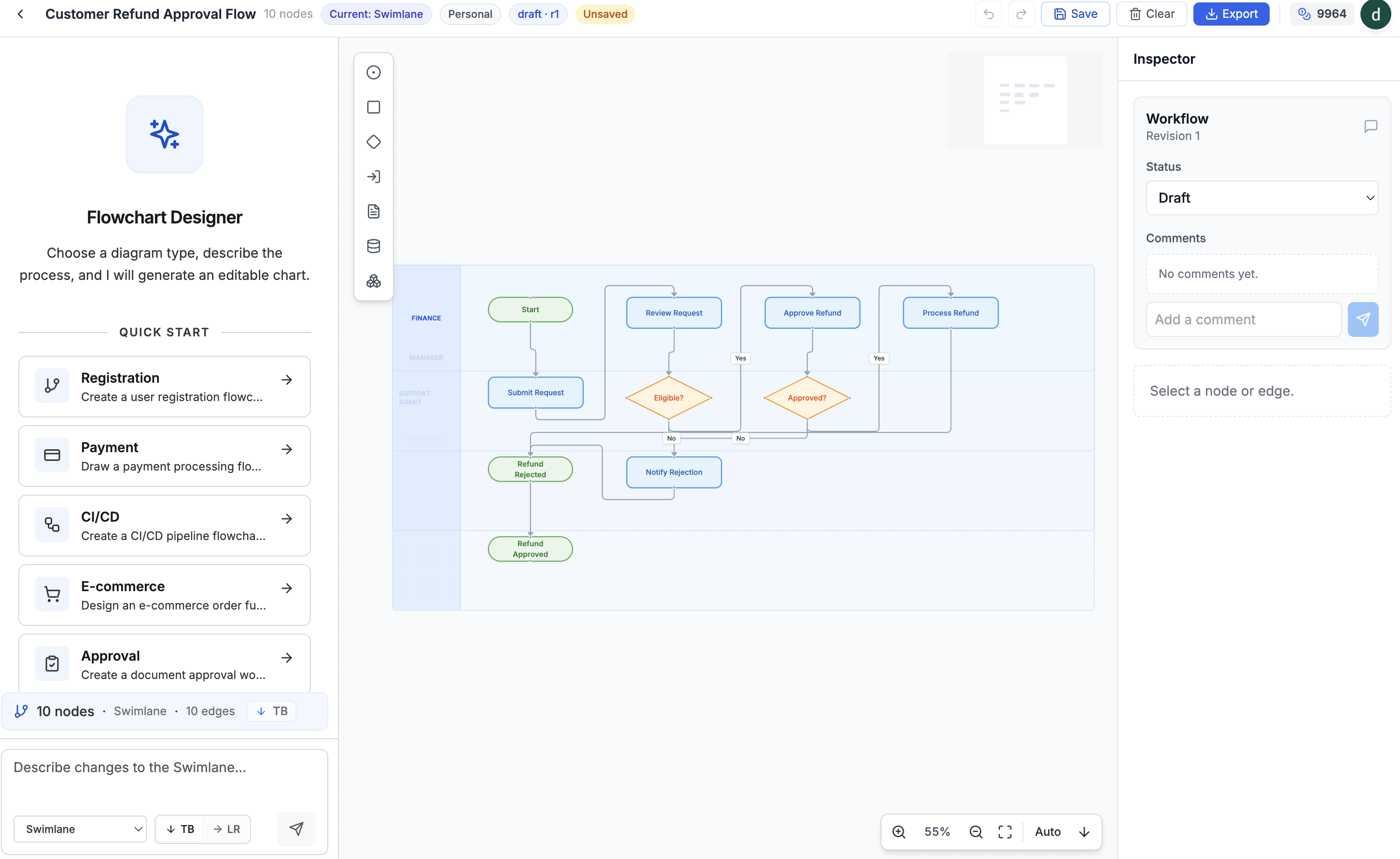Click the Approval clipboard icon
Viewport: 1400px width, 859px height.
tap(52, 663)
